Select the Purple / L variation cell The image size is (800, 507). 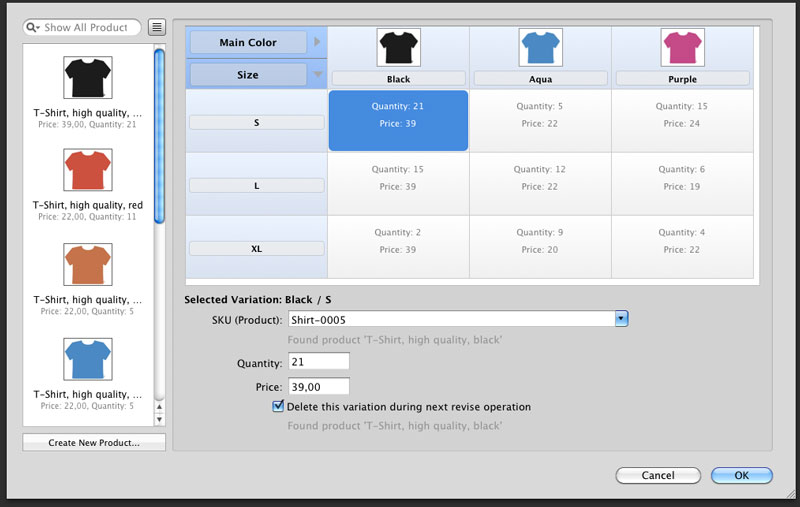click(x=682, y=184)
